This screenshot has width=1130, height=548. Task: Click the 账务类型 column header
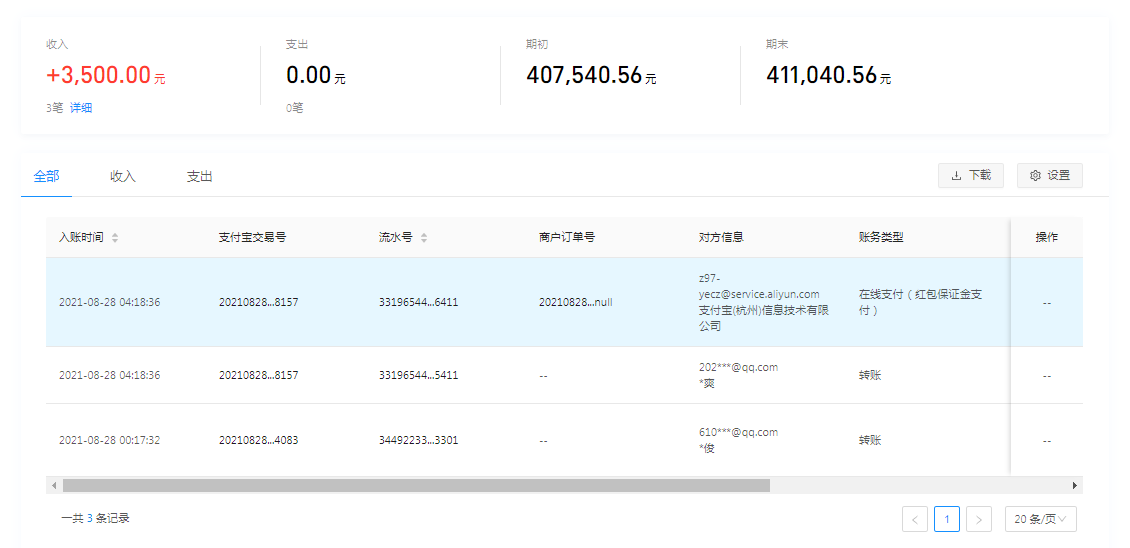point(881,237)
